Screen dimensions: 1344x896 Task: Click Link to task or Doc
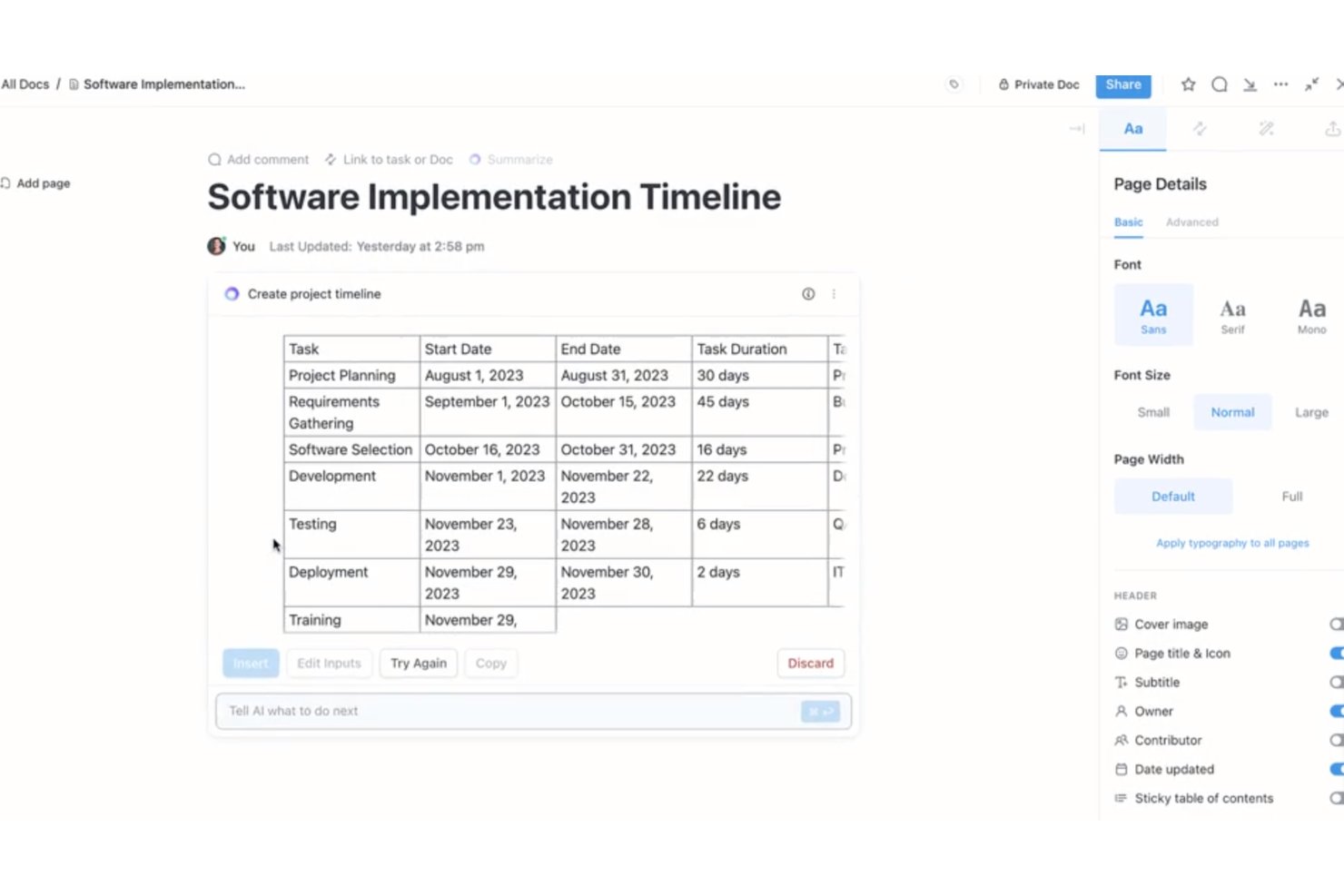(389, 160)
